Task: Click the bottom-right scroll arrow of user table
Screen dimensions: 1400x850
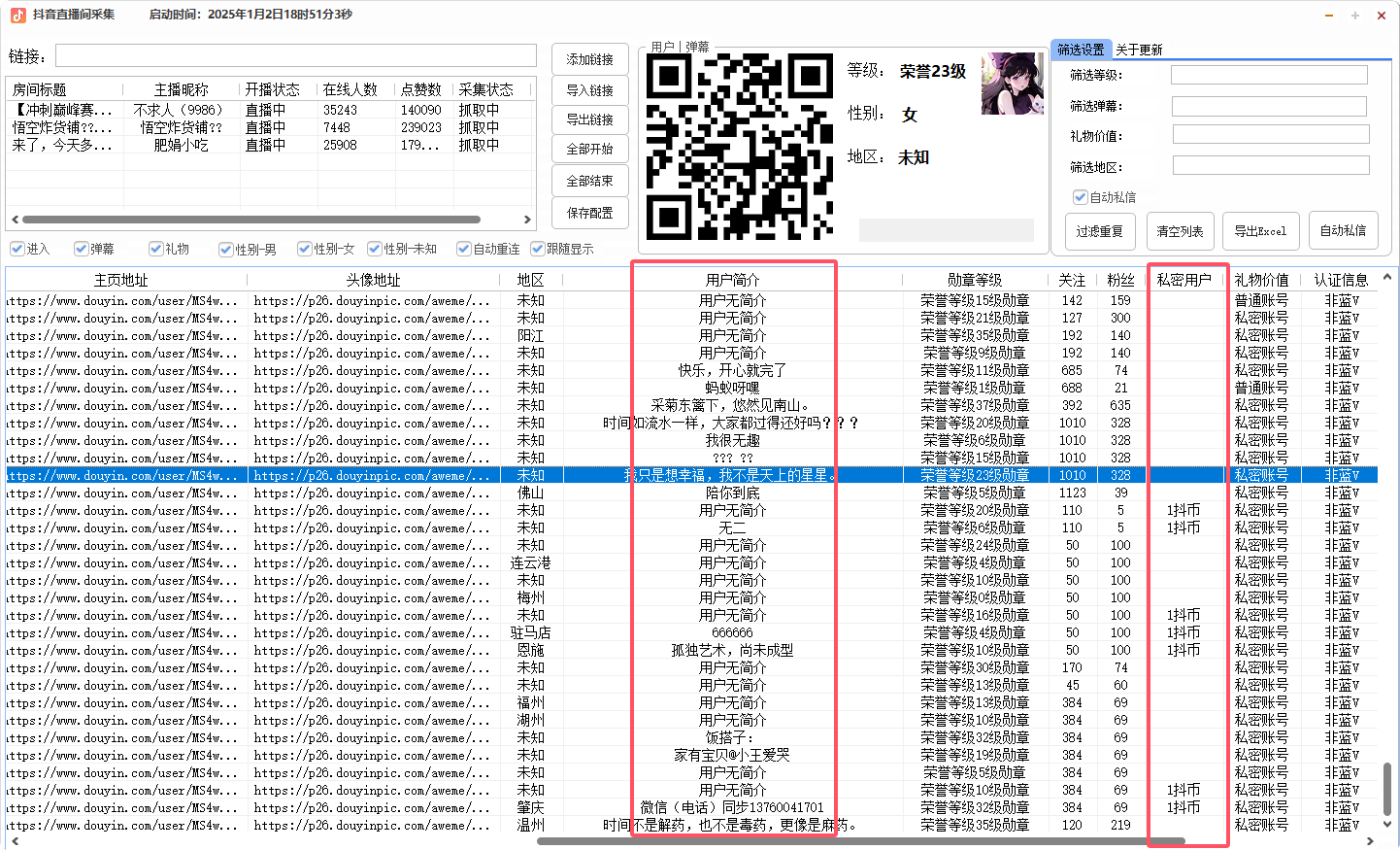Action: (x=1370, y=841)
